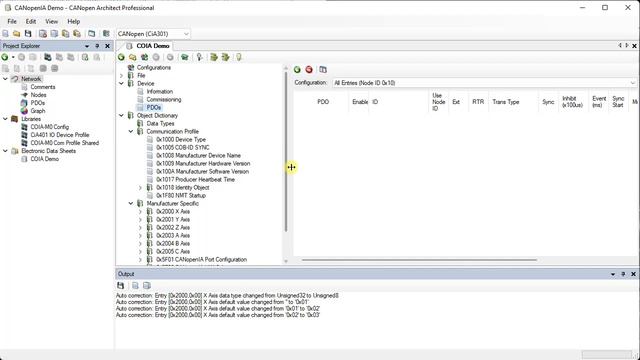Image resolution: width=640 pixels, height=360 pixels.
Task: Click the PDO column header
Action: pyautogui.click(x=323, y=102)
